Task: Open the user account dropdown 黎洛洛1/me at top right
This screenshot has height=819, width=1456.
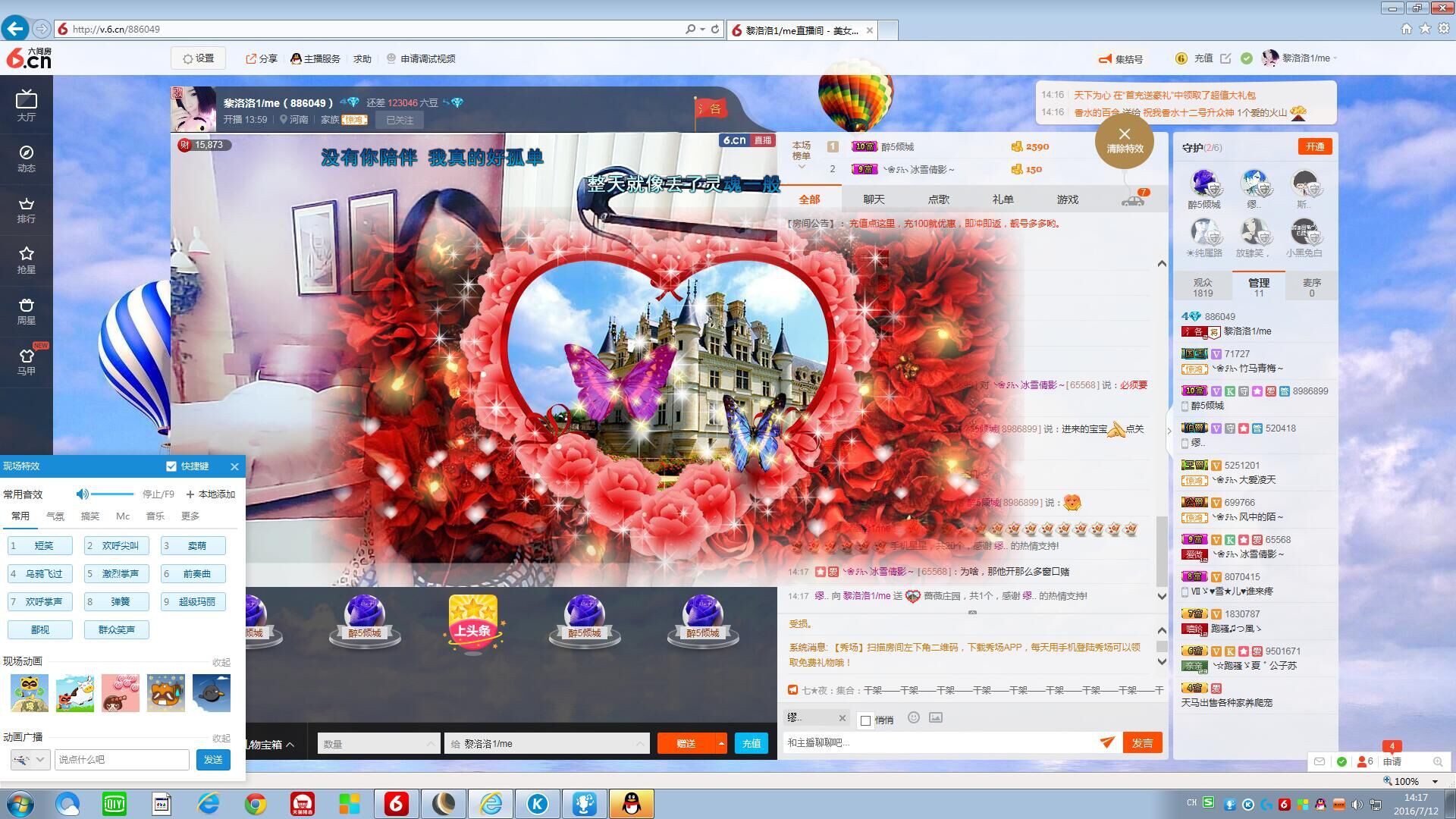Action: (x=1299, y=58)
